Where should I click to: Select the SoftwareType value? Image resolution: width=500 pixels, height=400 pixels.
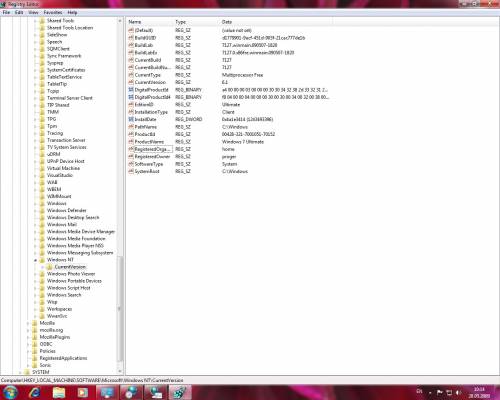click(149, 164)
